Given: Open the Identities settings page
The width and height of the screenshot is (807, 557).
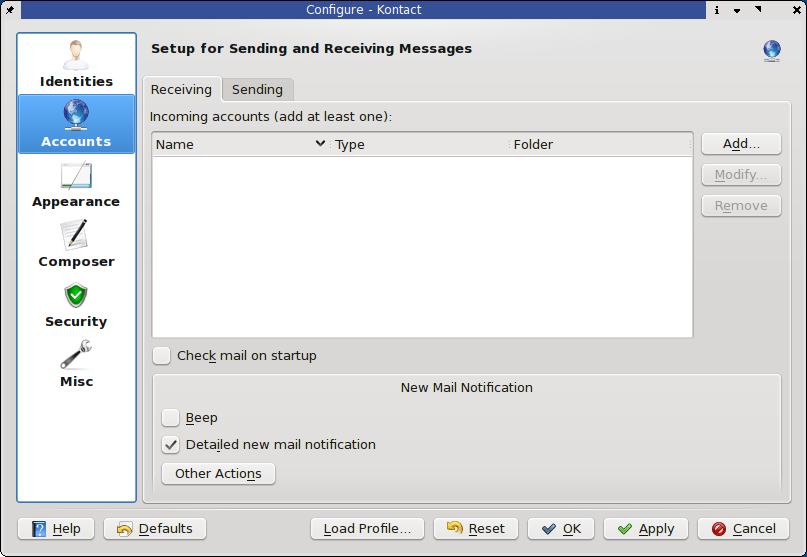Looking at the screenshot, I should pyautogui.click(x=76, y=64).
